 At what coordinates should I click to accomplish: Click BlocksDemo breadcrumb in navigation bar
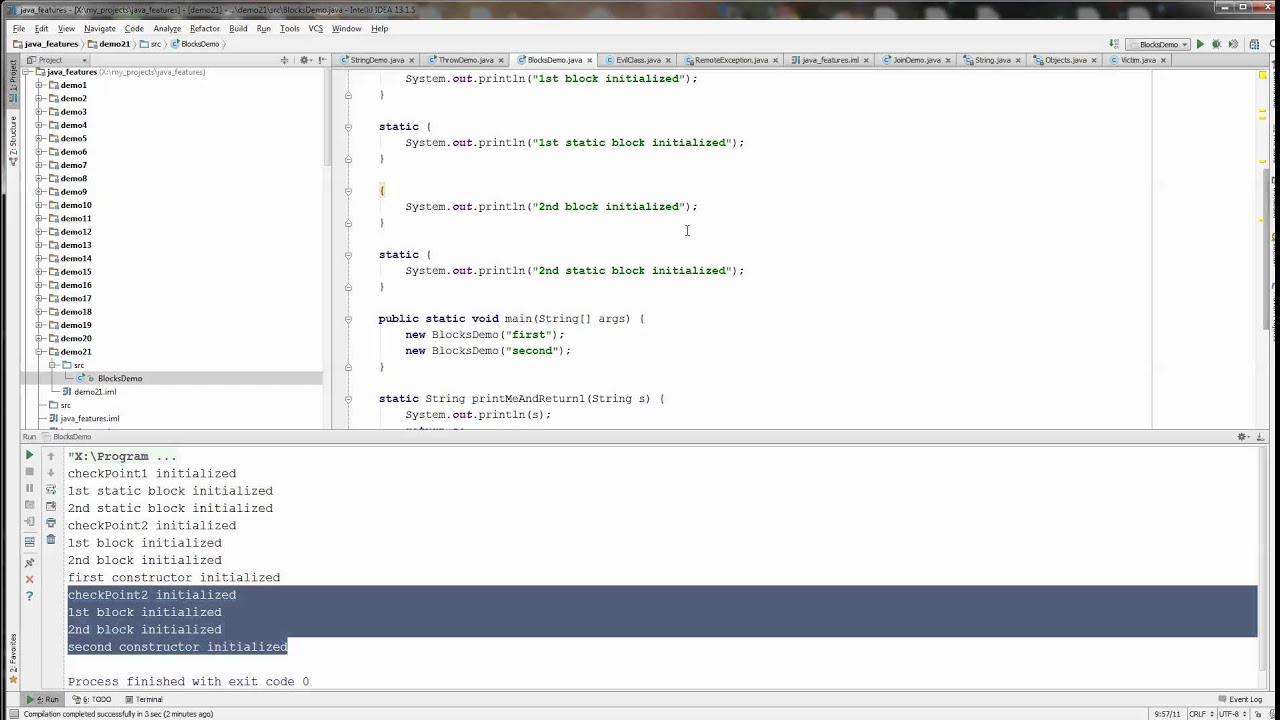click(195, 44)
